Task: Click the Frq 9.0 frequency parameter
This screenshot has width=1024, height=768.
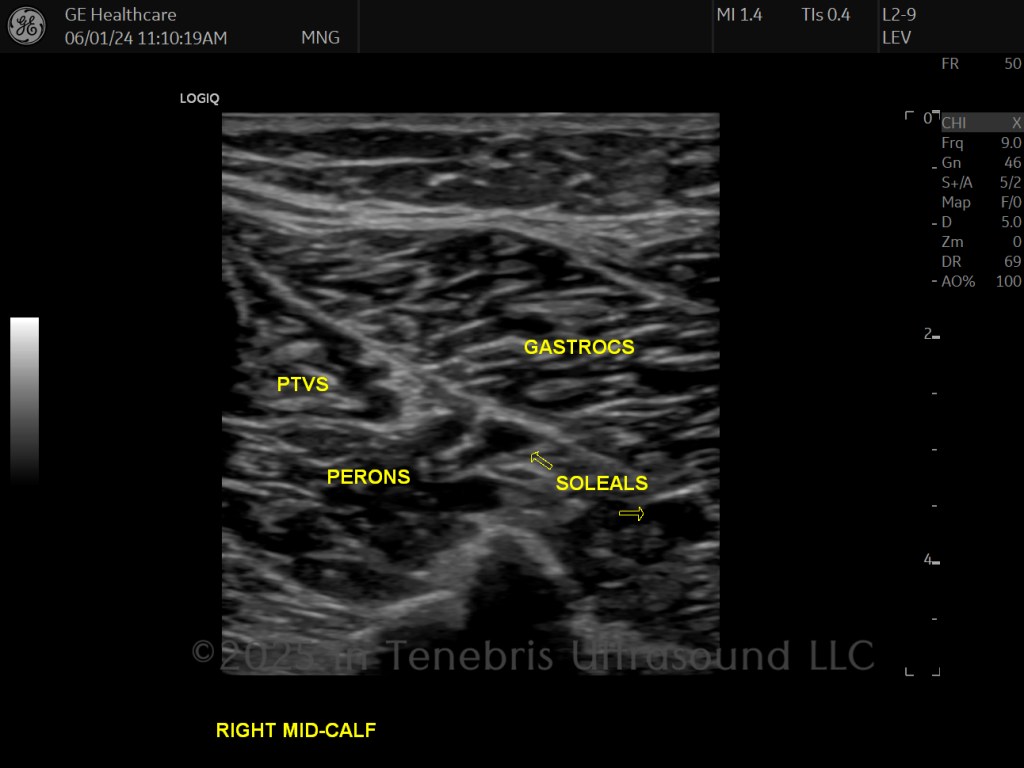Action: [x=981, y=142]
